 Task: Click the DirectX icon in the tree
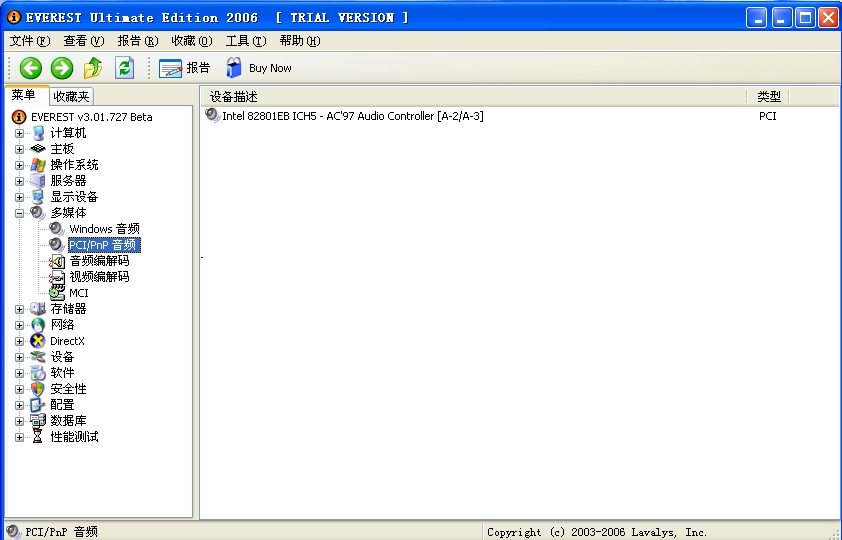pos(38,341)
